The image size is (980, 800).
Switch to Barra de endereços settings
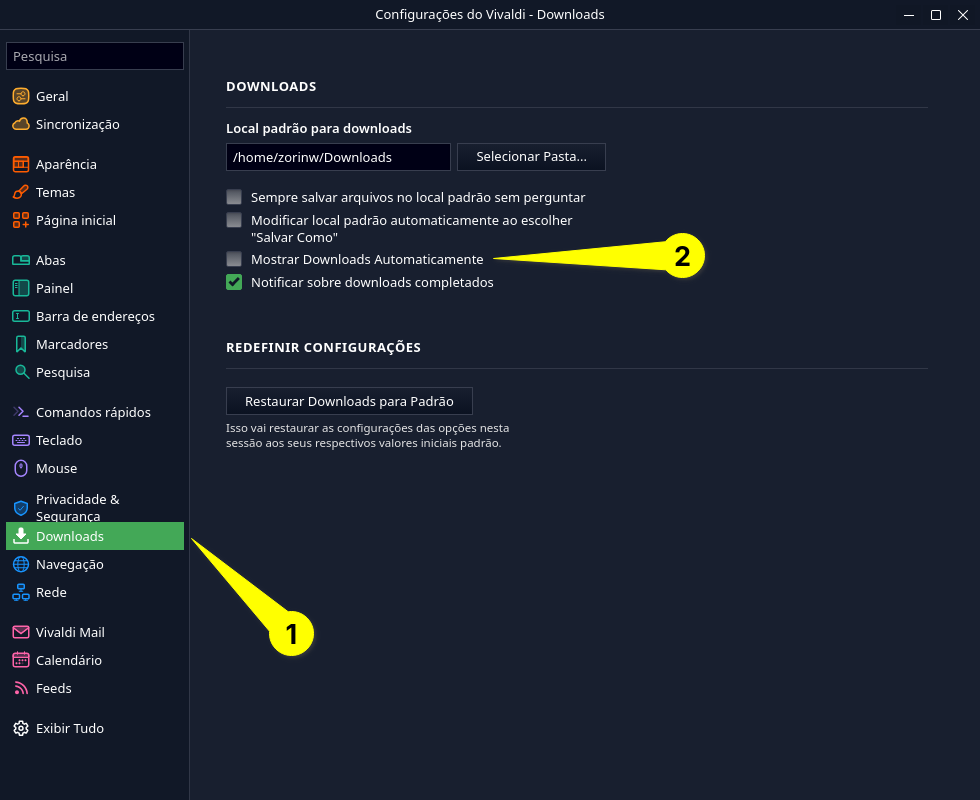click(95, 316)
